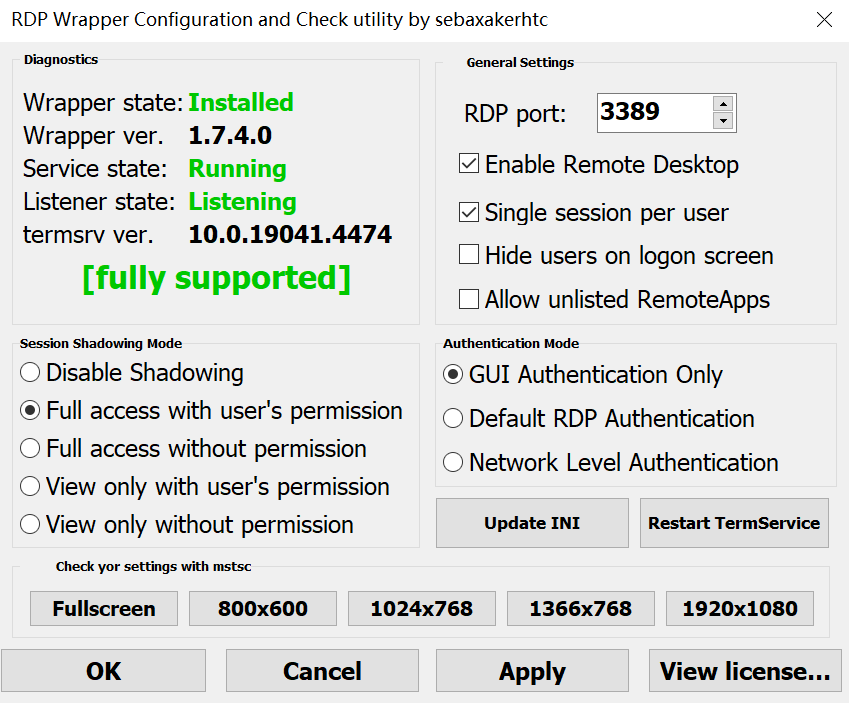Apply the current configuration
The height and width of the screenshot is (703, 849).
click(x=532, y=671)
